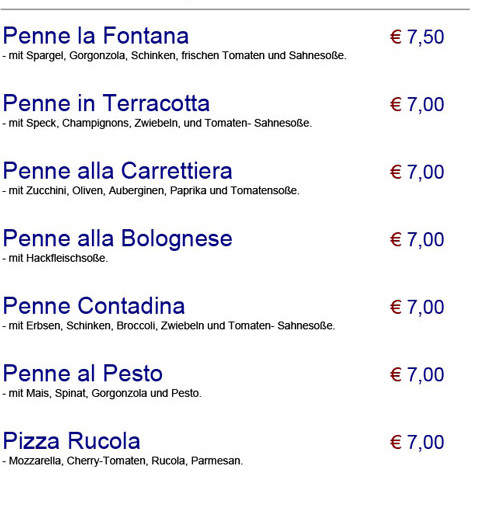Open the Penne alla Carrettiera item
This screenshot has width=480, height=522.
click(x=117, y=171)
